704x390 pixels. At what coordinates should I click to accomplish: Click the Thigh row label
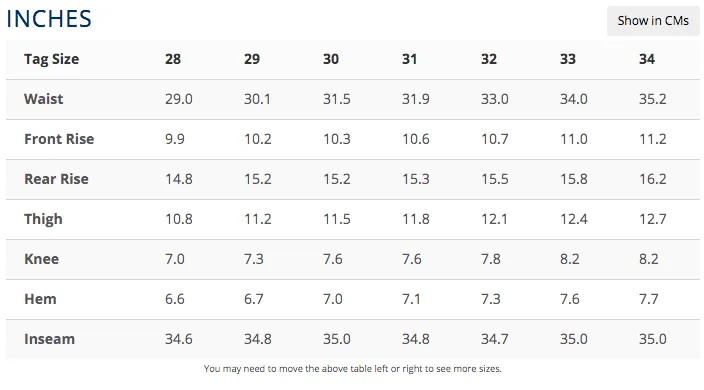[x=43, y=219]
